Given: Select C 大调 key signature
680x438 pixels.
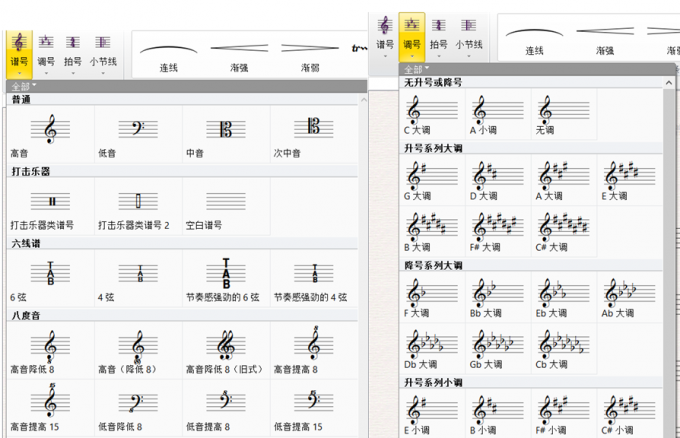Looking at the screenshot, I should pos(432,114).
